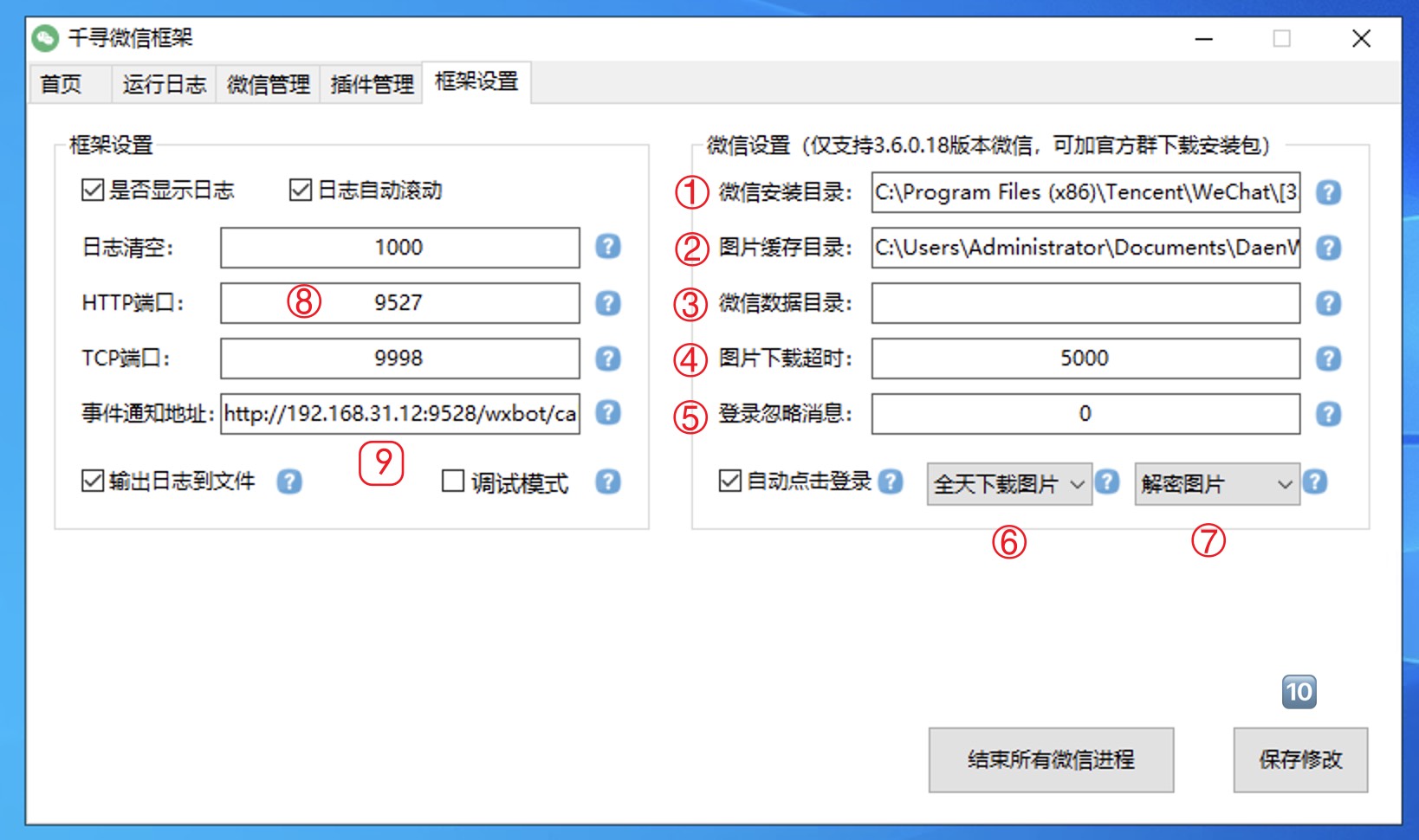
Task: Click help icon beside 微信安装目录 field
Action: click(1329, 192)
